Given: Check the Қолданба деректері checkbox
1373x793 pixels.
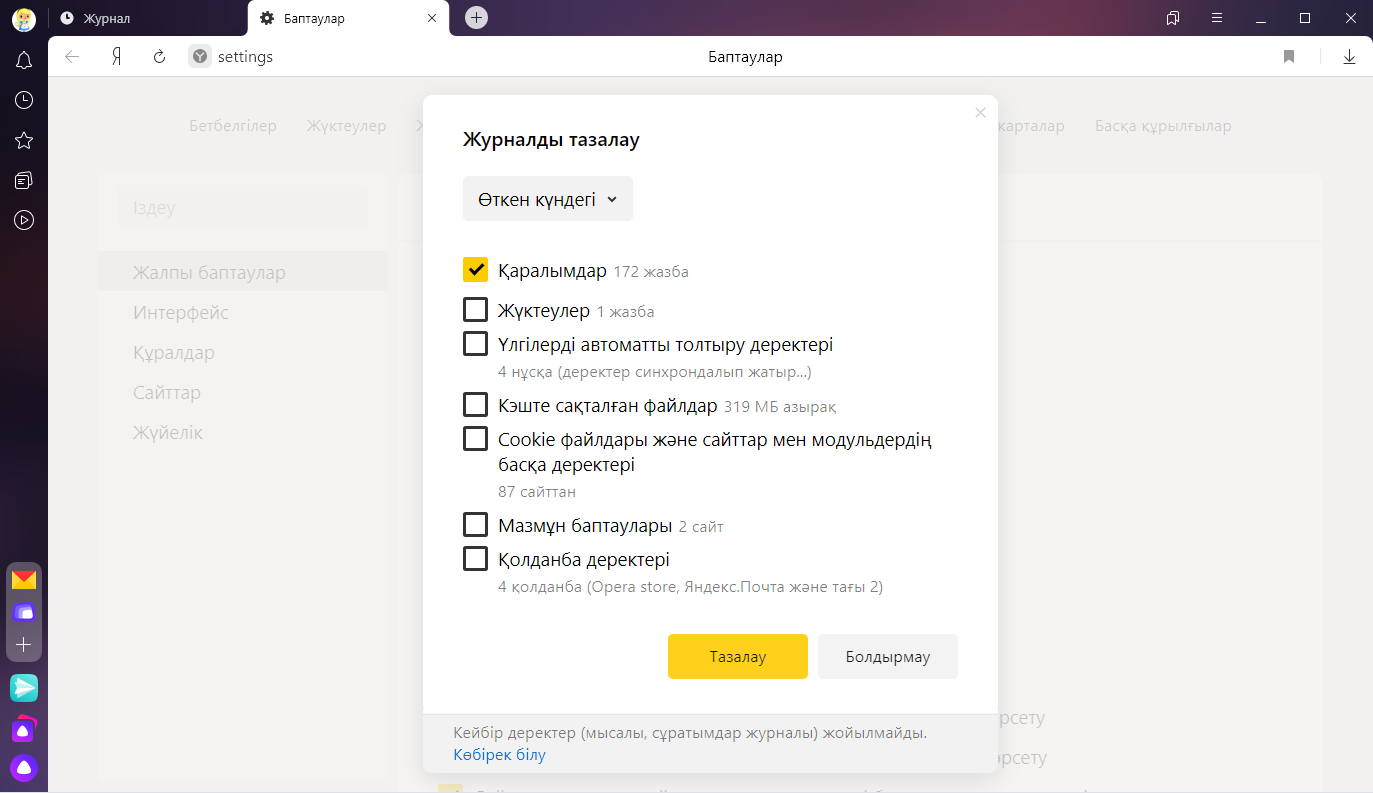Looking at the screenshot, I should click(x=475, y=559).
